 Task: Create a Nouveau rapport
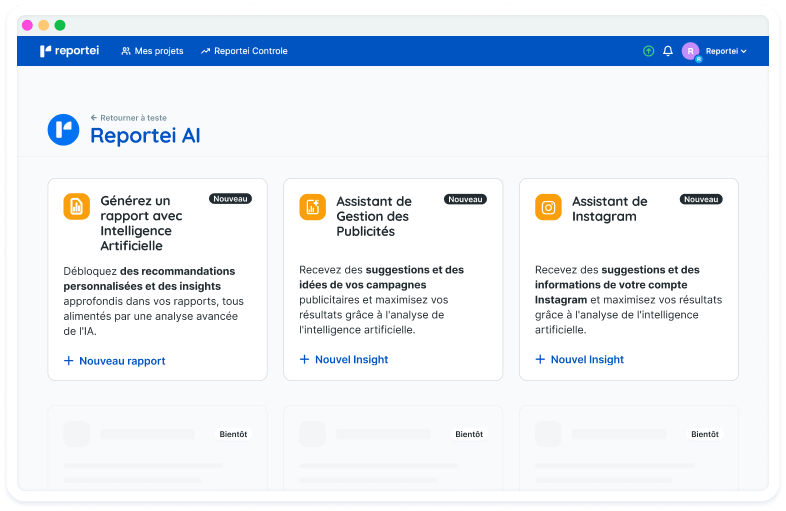(115, 361)
